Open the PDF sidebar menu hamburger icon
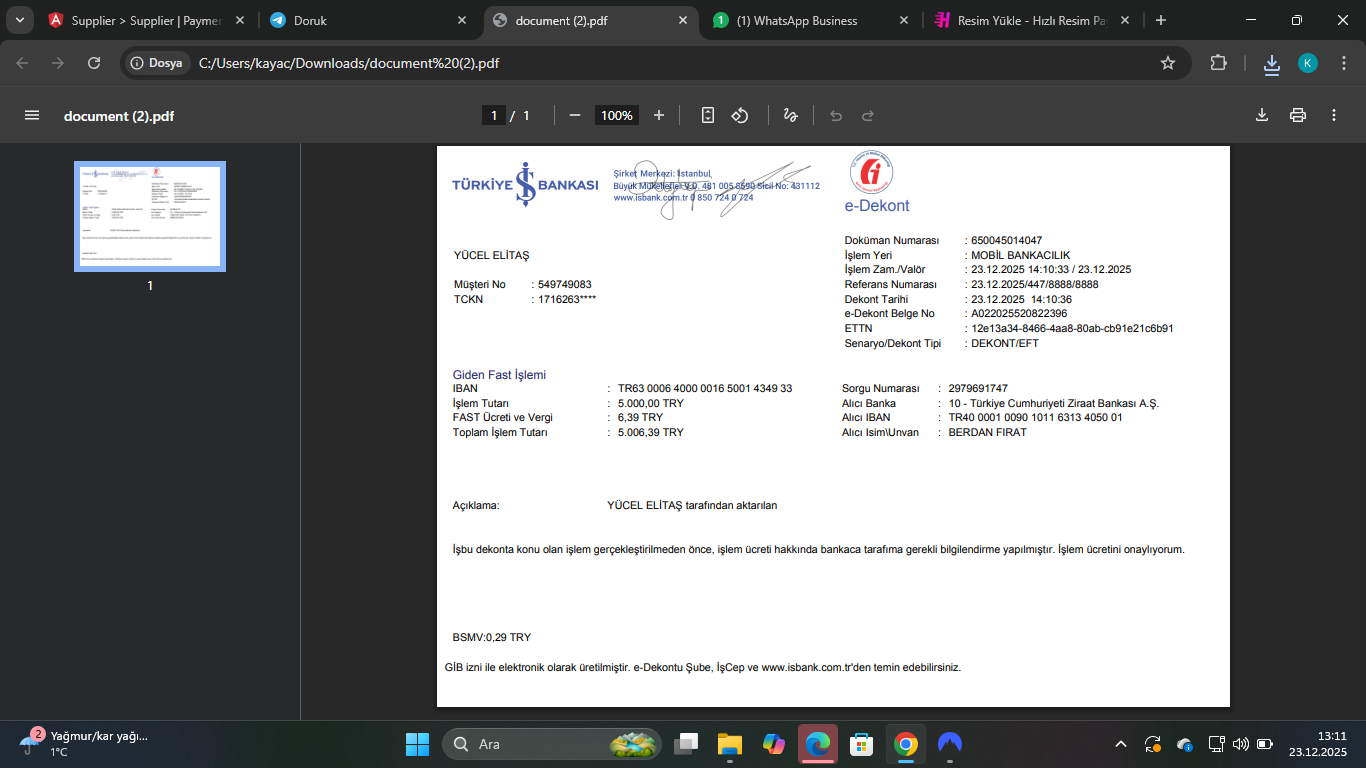Viewport: 1366px width, 768px height. pyautogui.click(x=32, y=115)
